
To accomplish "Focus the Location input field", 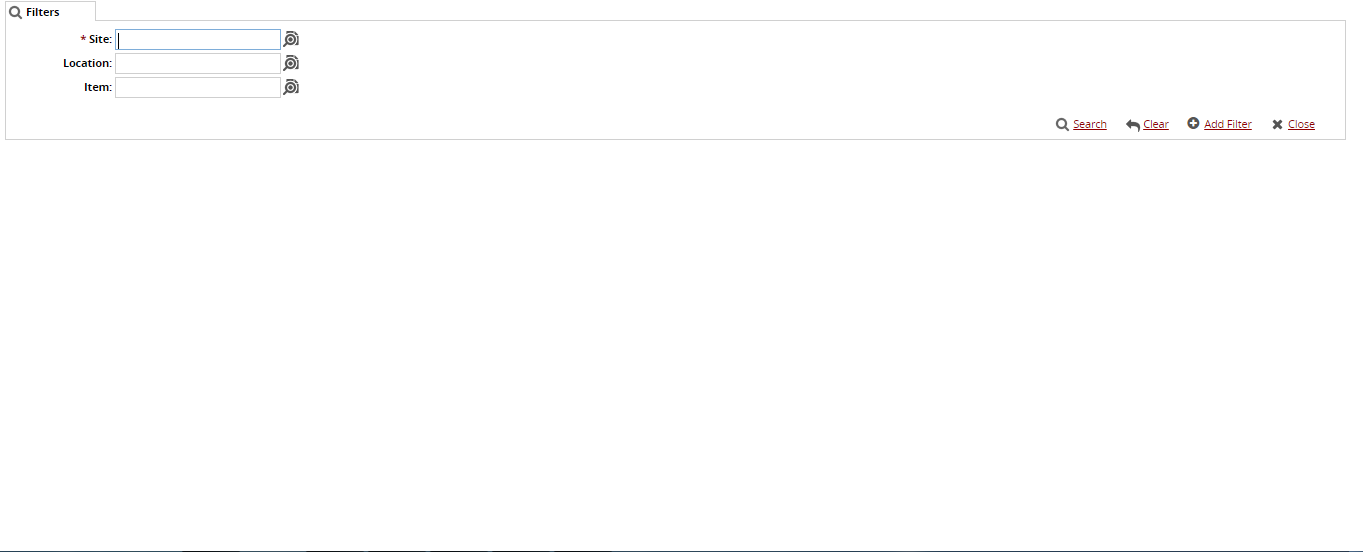I will point(198,64).
